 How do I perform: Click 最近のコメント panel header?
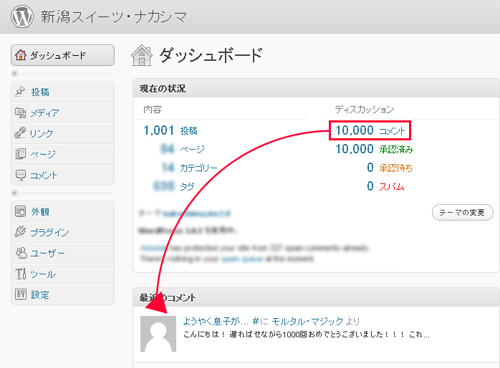coord(315,297)
